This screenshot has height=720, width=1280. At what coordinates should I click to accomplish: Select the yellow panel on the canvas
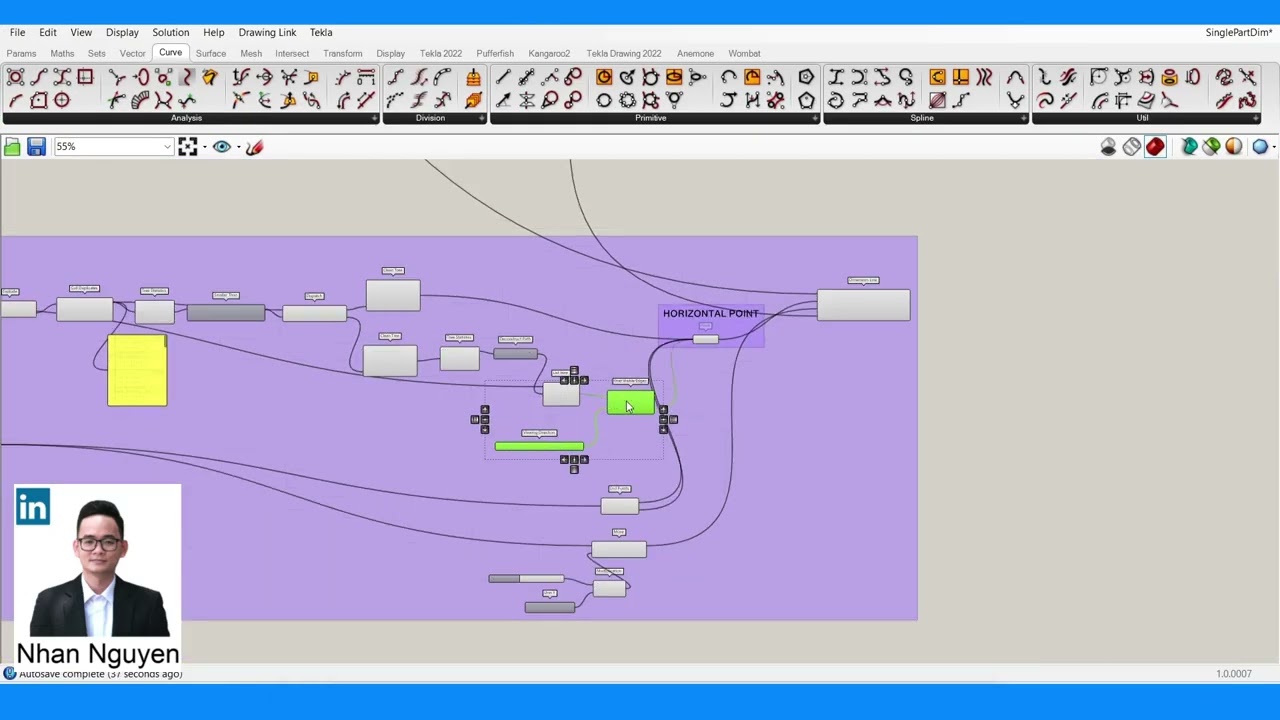[137, 371]
